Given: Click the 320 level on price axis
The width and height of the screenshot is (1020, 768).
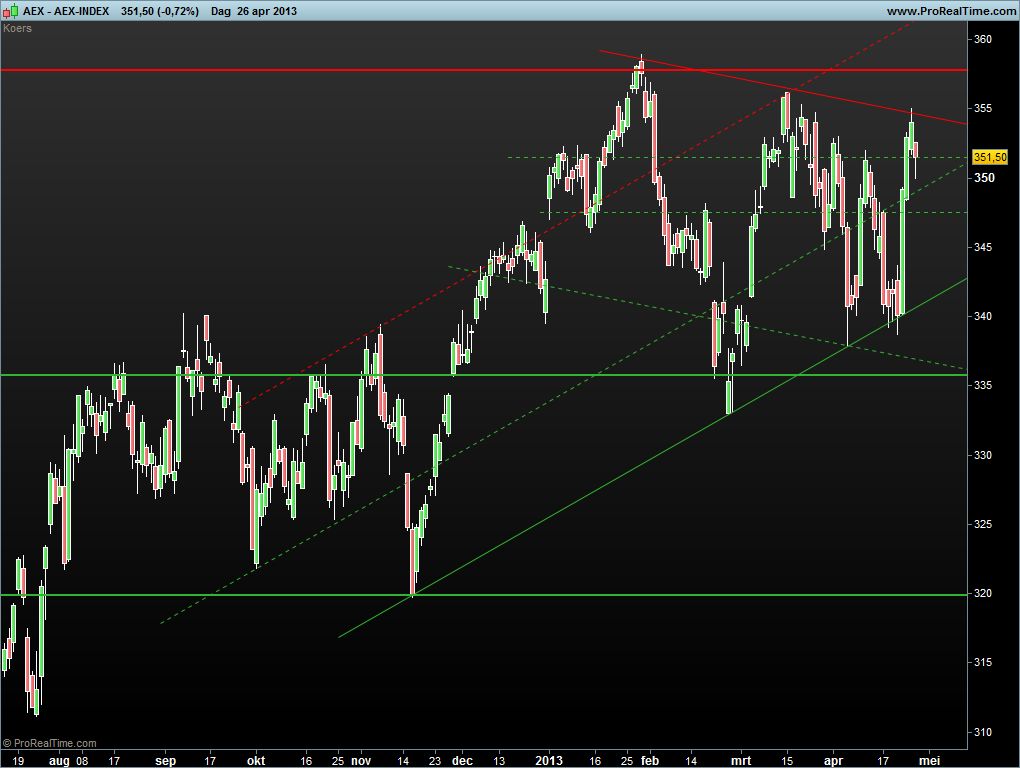Looking at the screenshot, I should 983,594.
